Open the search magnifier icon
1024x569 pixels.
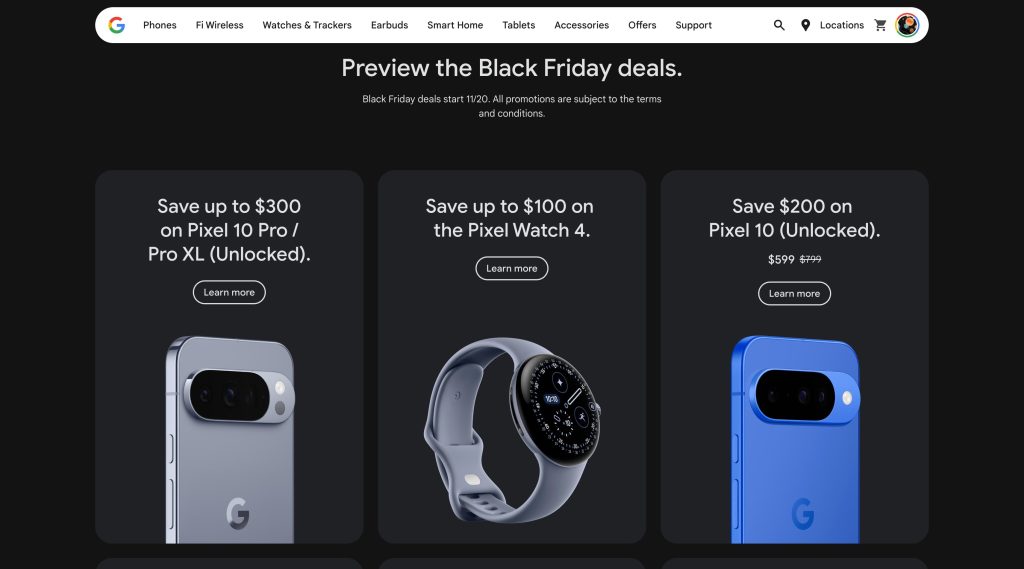pyautogui.click(x=779, y=25)
